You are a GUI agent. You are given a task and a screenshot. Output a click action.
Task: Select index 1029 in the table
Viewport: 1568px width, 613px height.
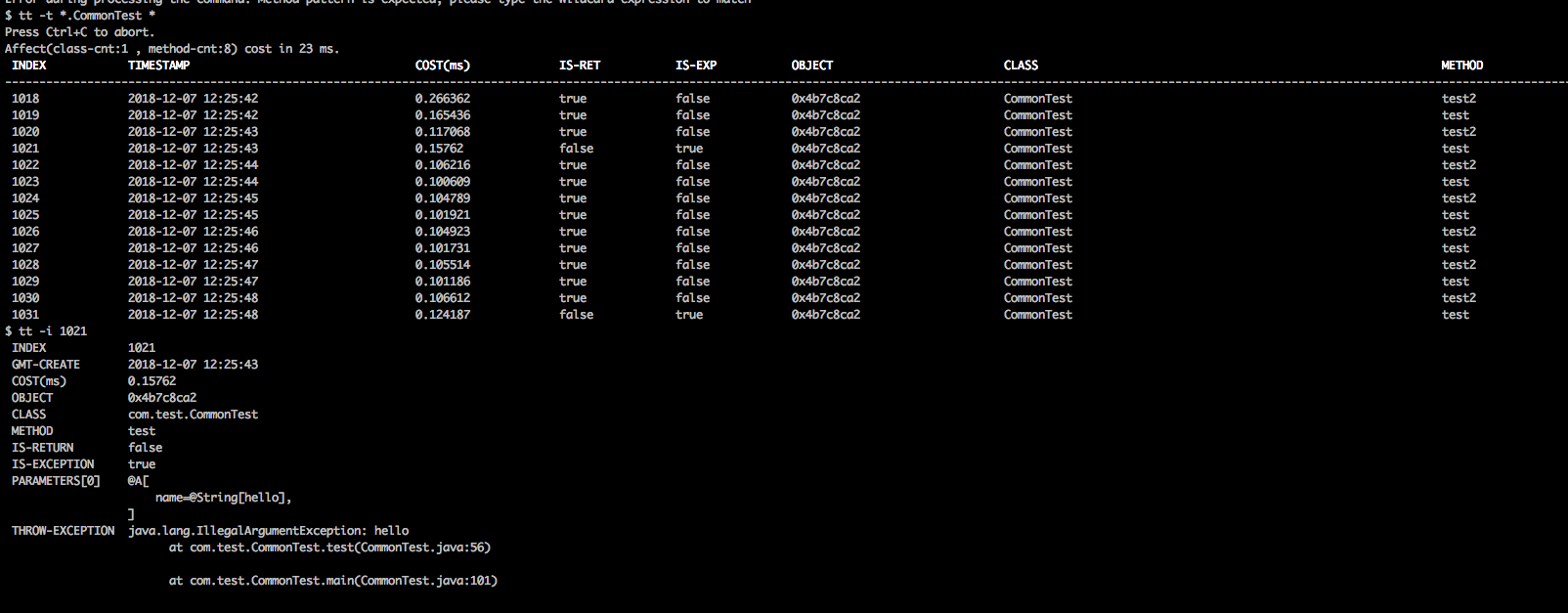pos(25,282)
